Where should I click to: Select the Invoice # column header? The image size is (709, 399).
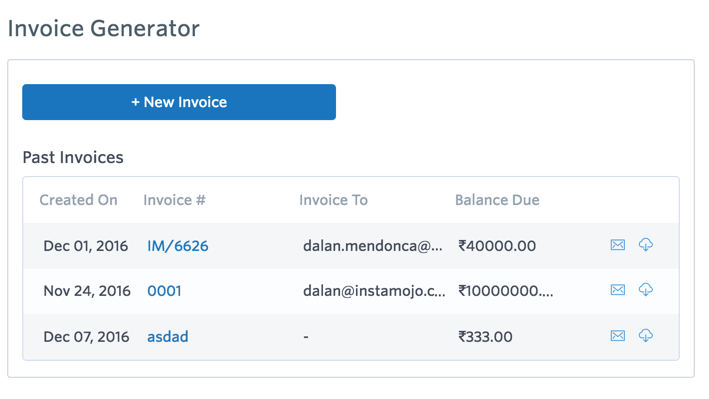[x=175, y=200]
